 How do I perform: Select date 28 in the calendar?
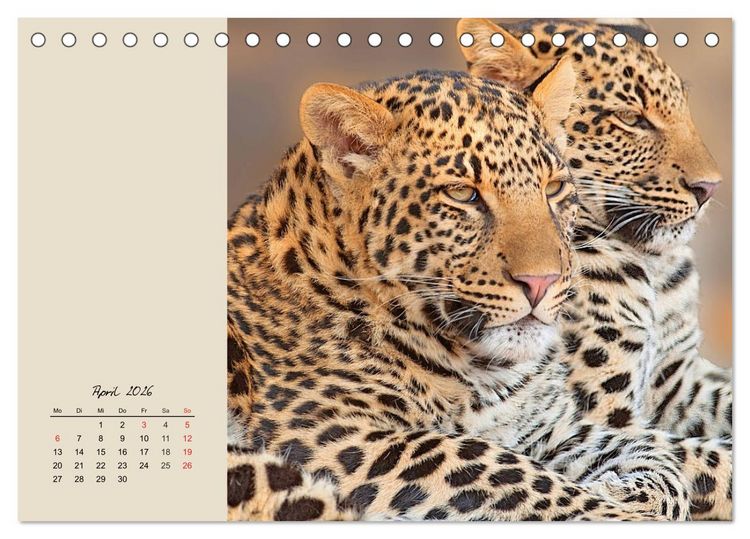[x=79, y=479]
